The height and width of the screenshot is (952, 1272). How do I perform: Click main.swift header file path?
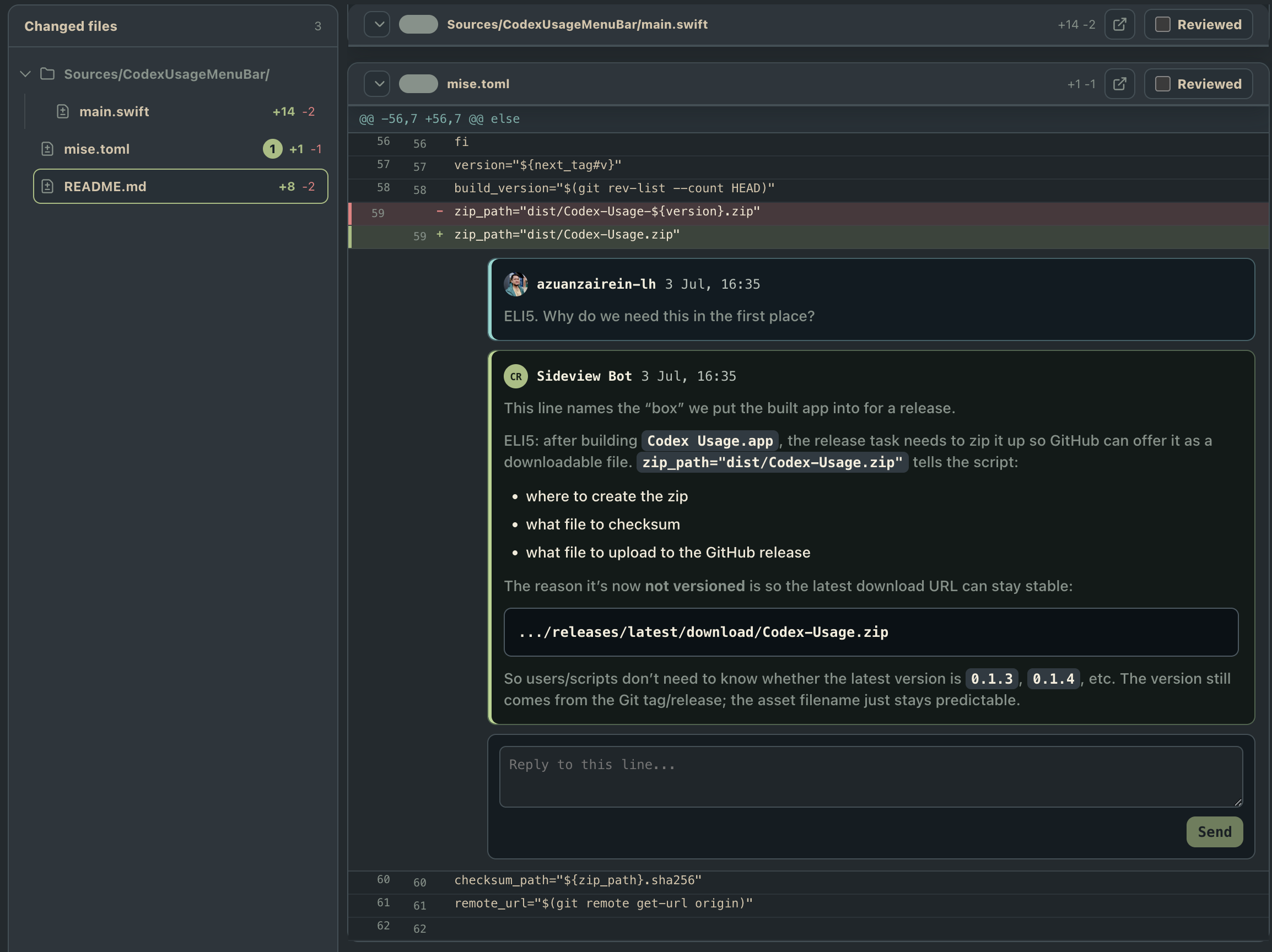[x=578, y=25]
